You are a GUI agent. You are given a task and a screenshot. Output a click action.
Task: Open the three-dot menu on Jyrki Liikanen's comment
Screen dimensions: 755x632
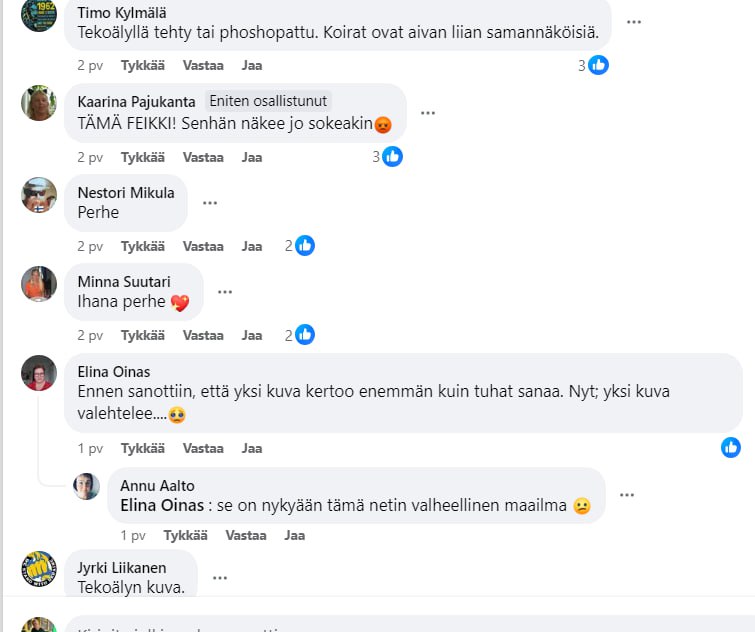(220, 578)
